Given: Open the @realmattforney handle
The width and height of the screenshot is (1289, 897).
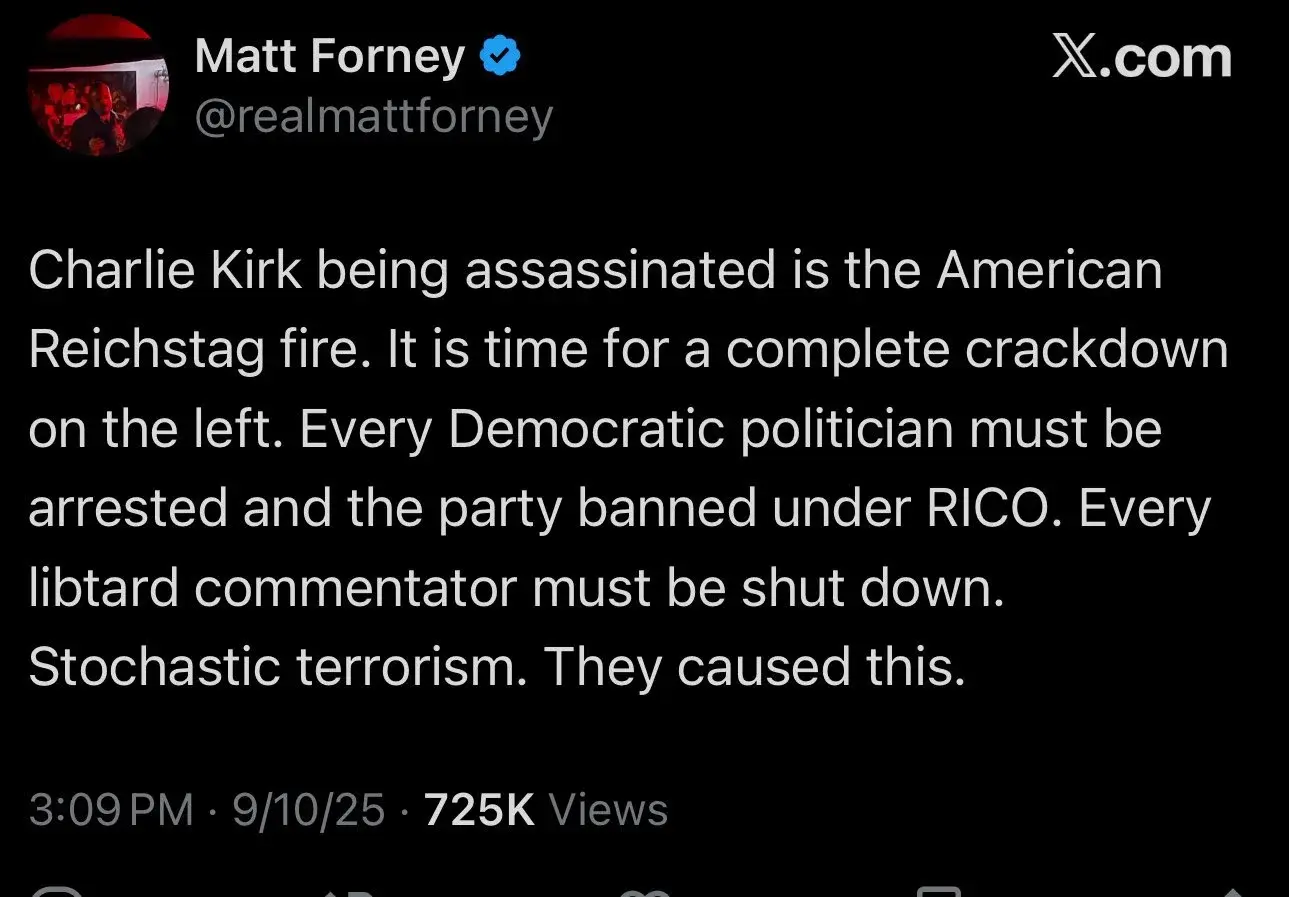Looking at the screenshot, I should [373, 118].
